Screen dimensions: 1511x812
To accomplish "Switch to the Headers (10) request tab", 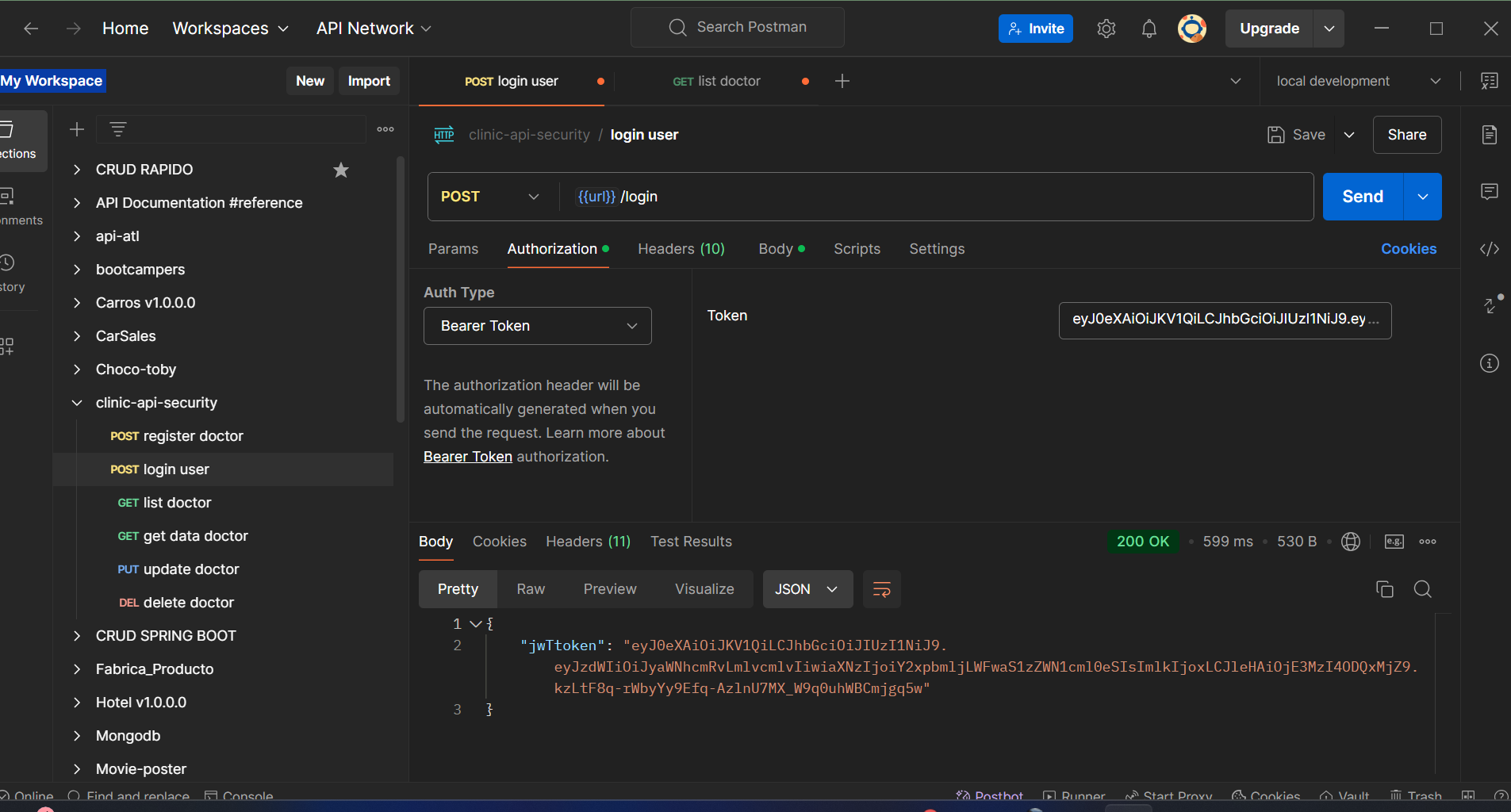I will coord(681,249).
